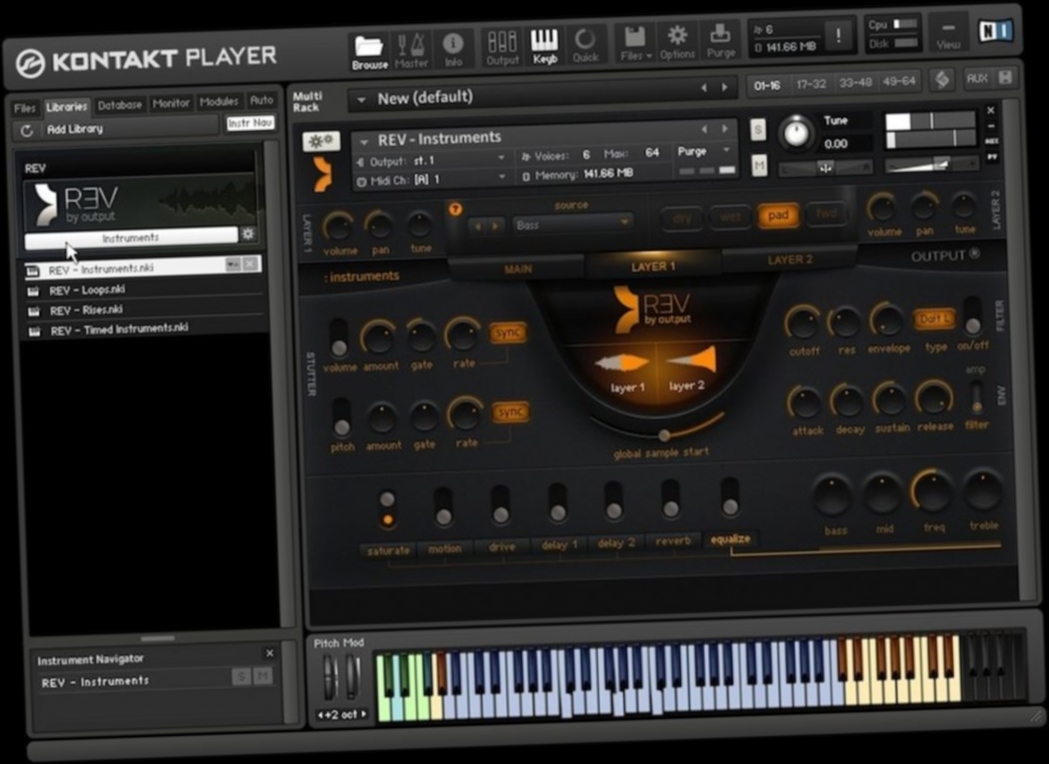Click the AUX button in rack header
1049x764 pixels.
coord(977,78)
